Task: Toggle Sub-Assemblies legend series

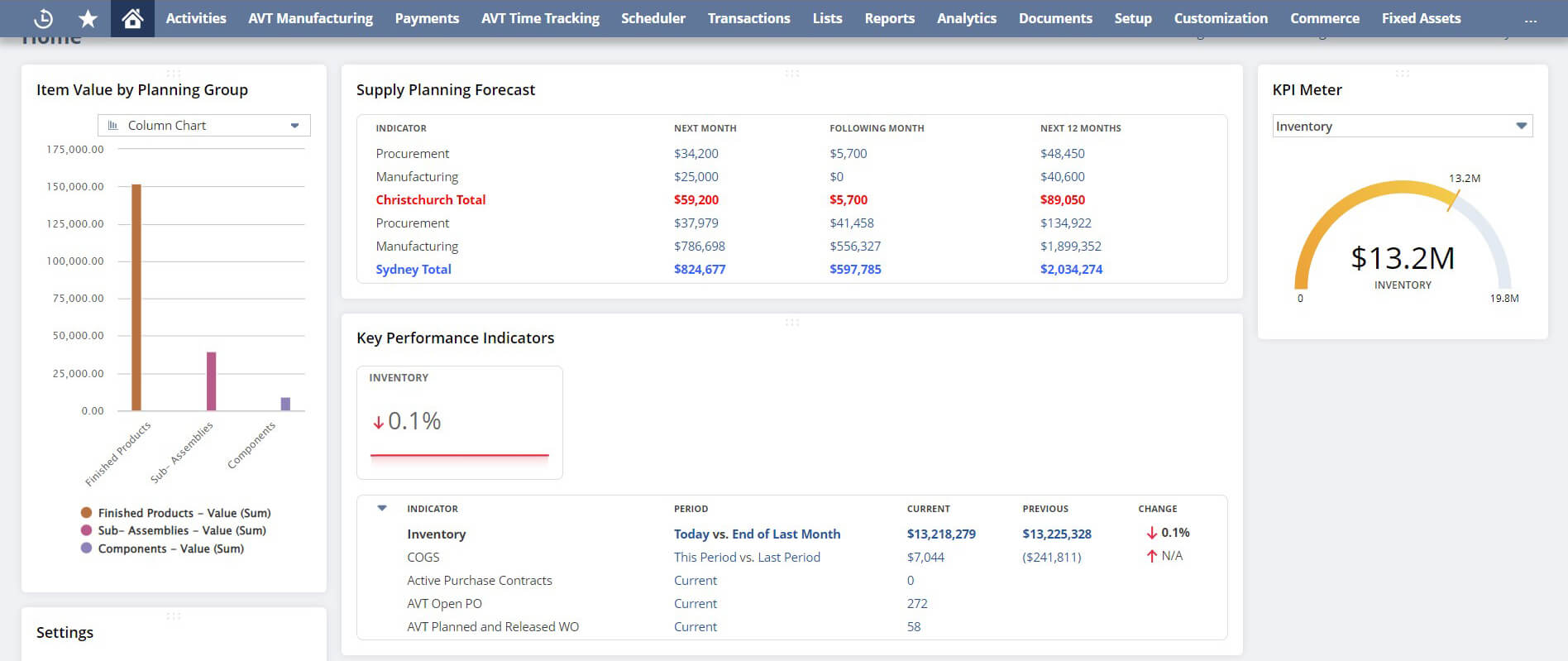Action: tap(86, 530)
